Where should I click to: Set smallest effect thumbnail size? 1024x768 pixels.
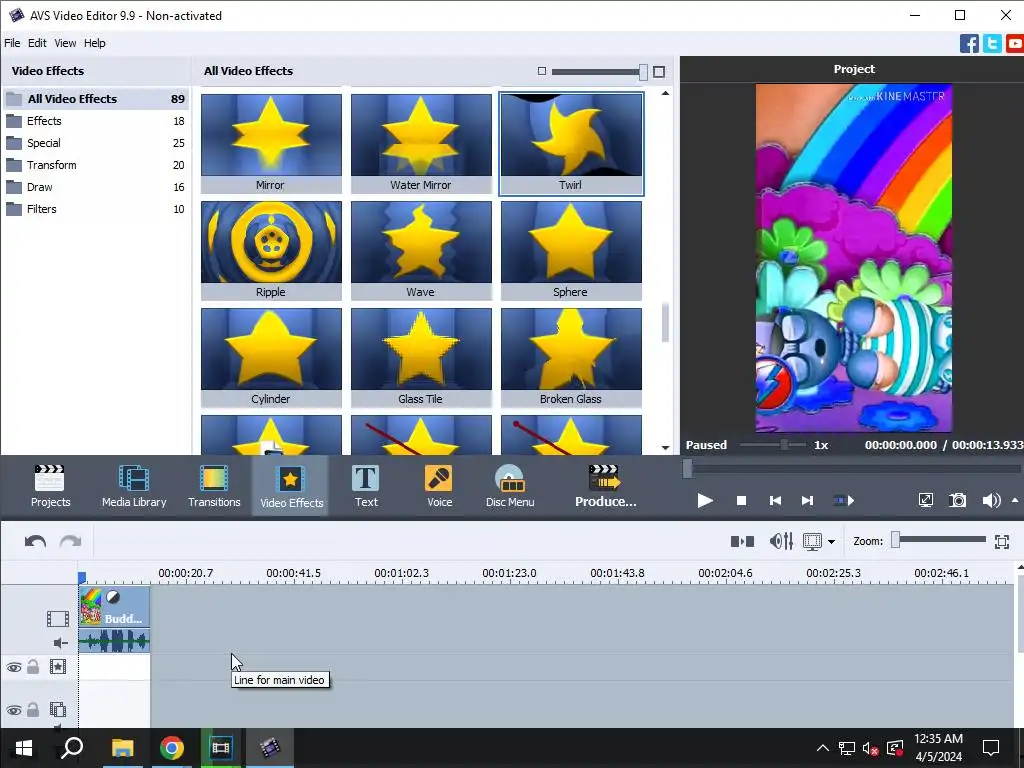pos(541,71)
